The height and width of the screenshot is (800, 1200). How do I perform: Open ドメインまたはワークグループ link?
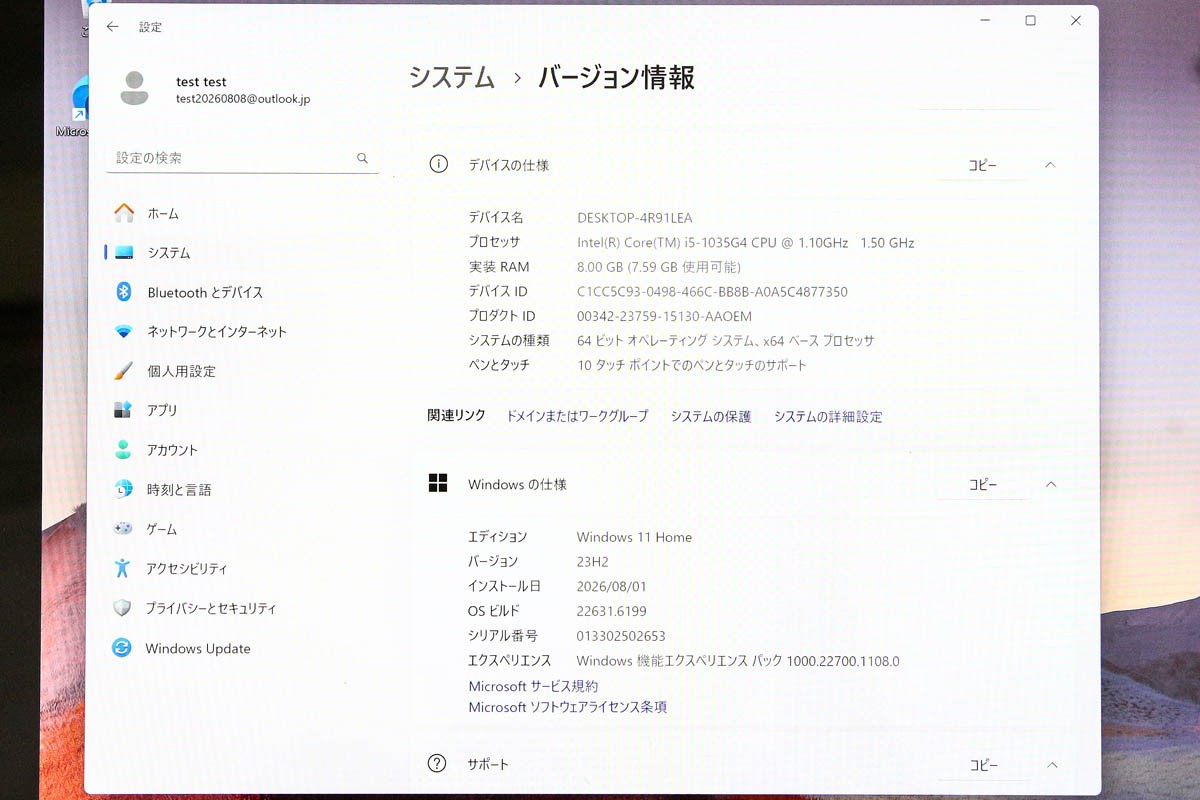coord(577,416)
